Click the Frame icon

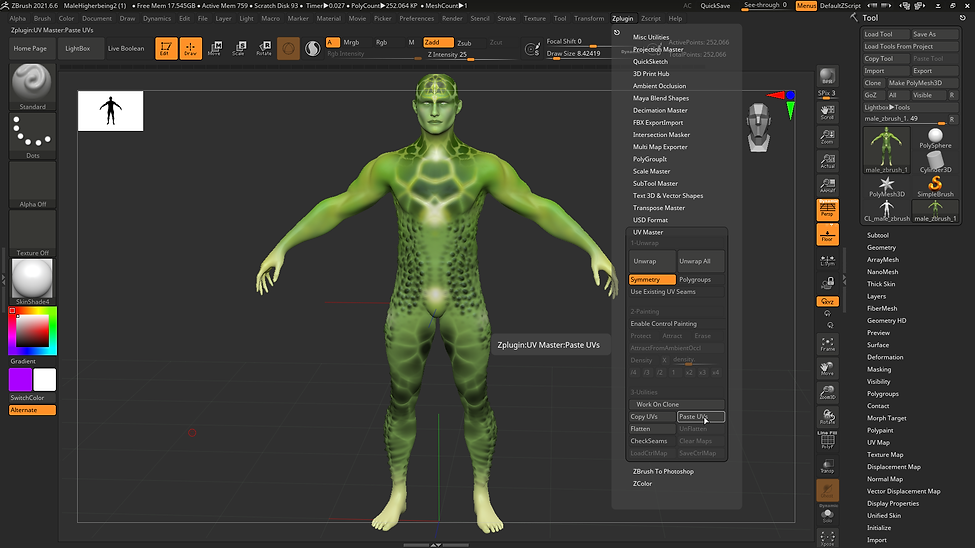[828, 344]
